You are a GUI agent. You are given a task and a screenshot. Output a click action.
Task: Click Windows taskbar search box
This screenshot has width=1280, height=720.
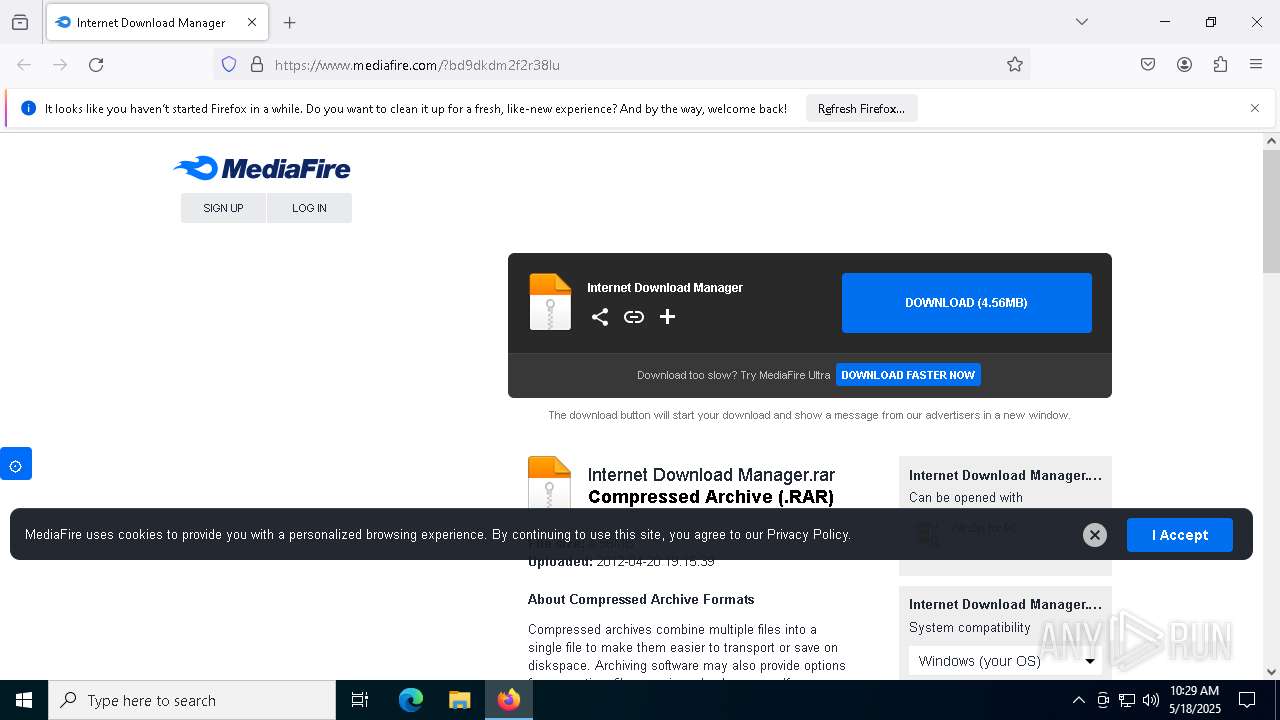pos(192,700)
